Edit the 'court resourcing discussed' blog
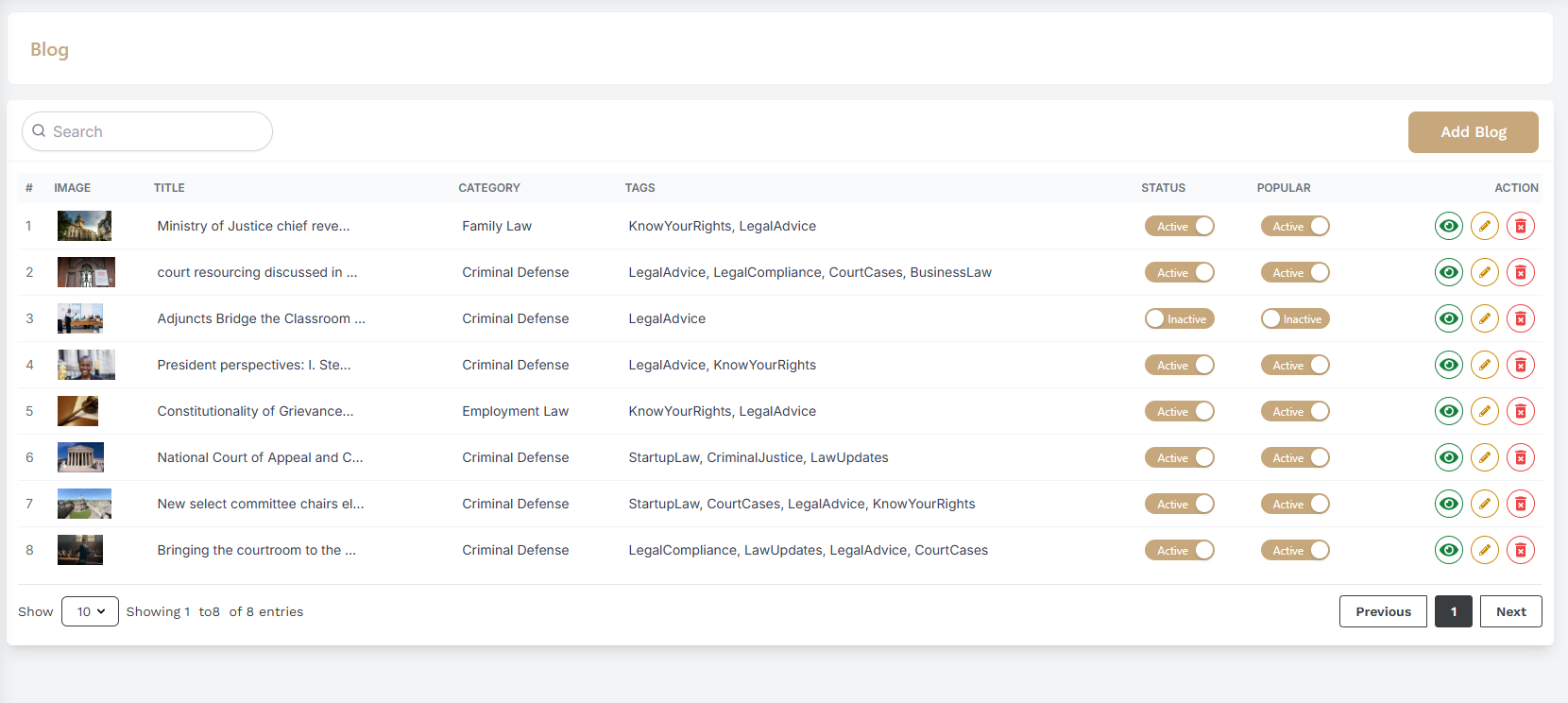Viewport: 1568px width, 703px height. [x=1484, y=272]
